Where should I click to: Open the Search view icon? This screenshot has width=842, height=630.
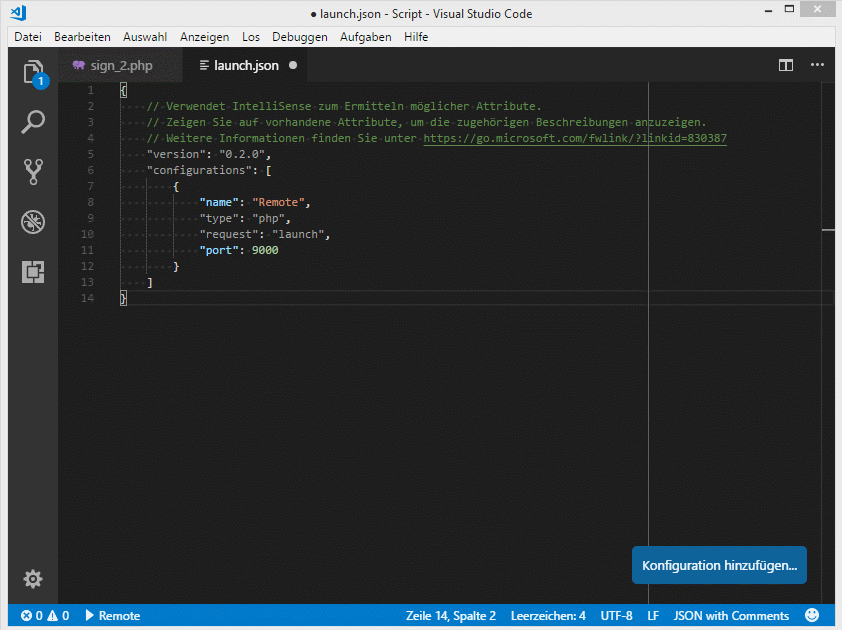33,122
